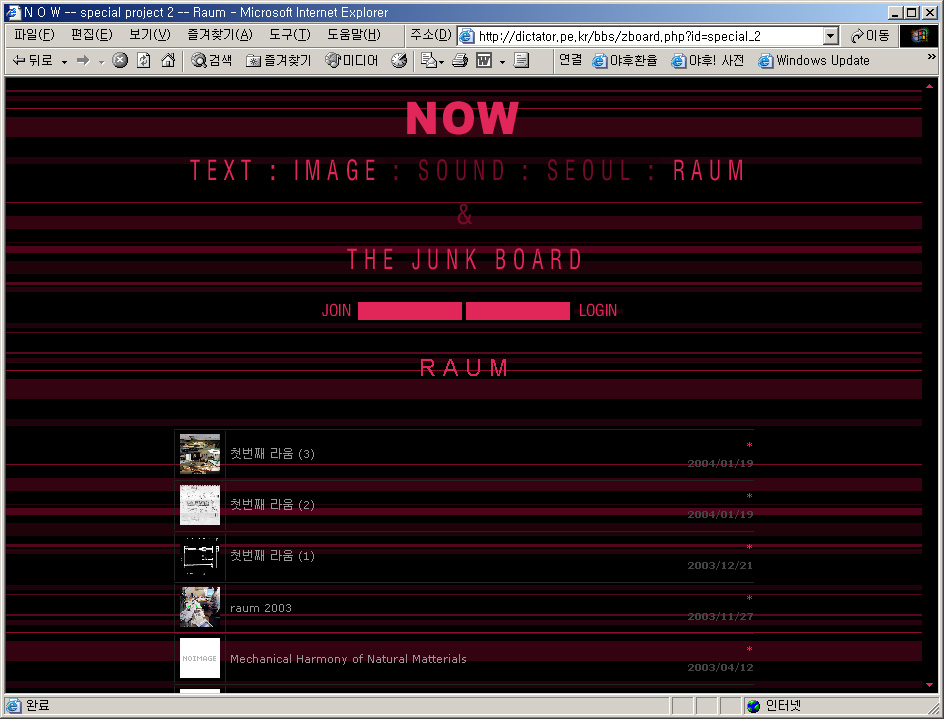Open Favorites (즐겨찾기) toolbar button

coord(279,60)
